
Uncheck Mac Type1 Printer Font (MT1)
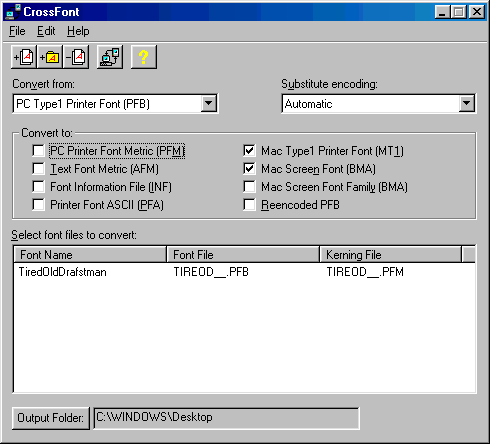pyautogui.click(x=249, y=151)
